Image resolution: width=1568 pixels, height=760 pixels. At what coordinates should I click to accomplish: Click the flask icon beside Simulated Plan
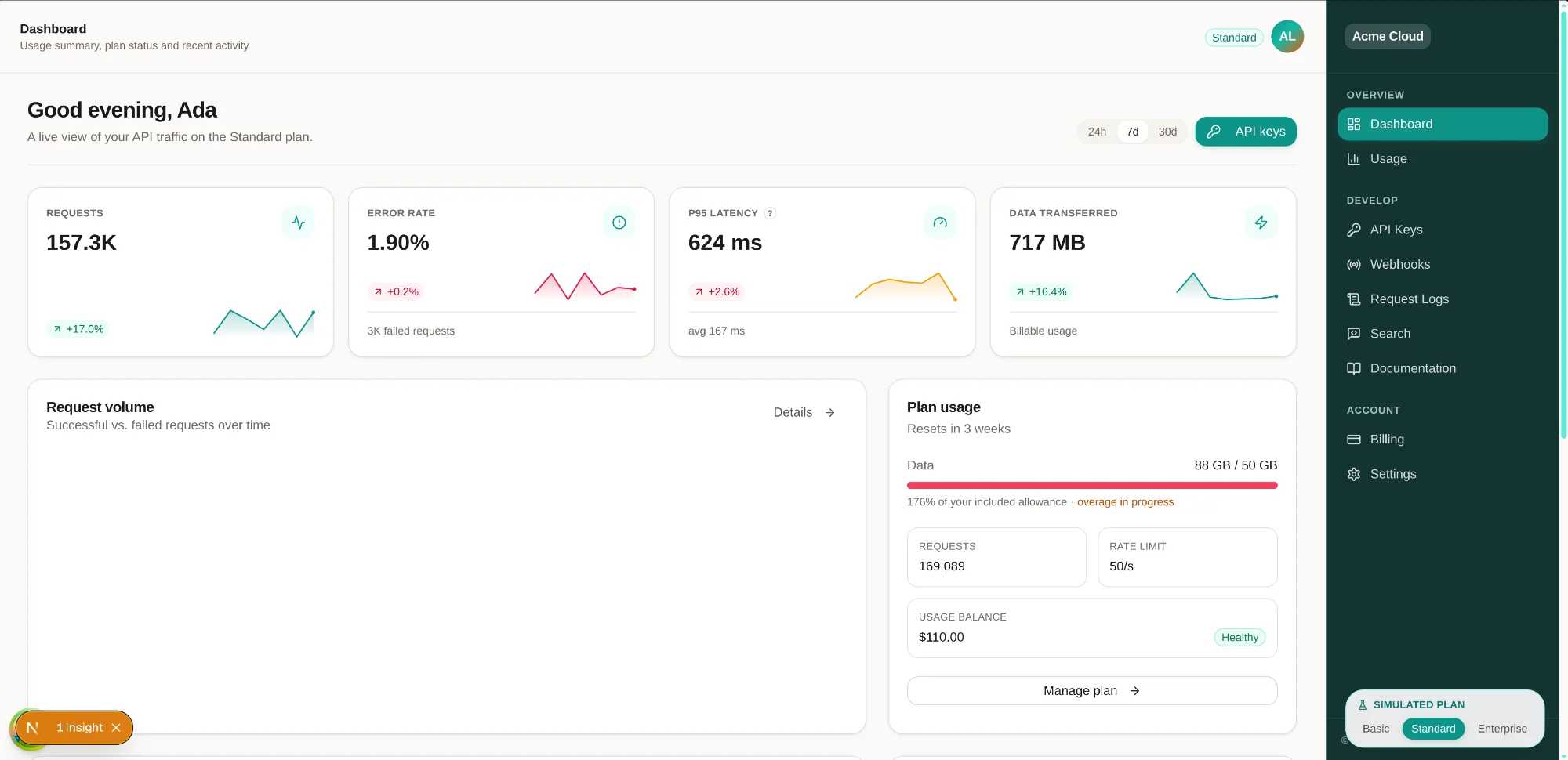tap(1363, 705)
